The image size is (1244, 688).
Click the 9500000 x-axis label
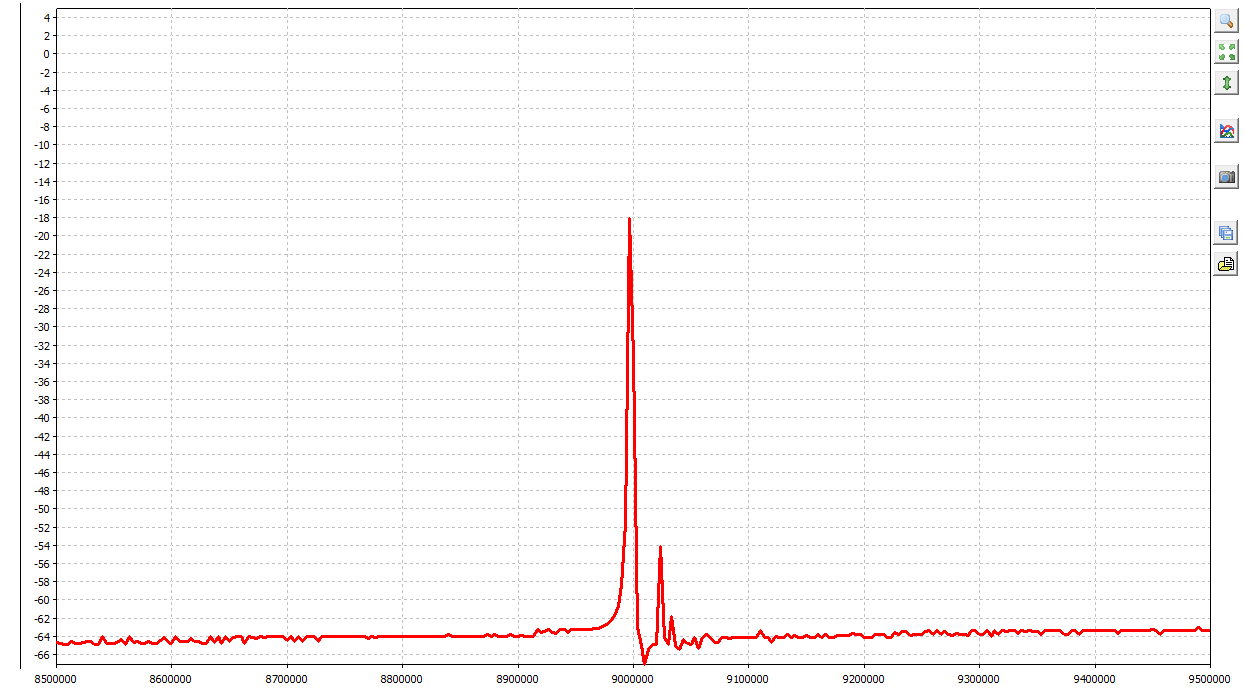point(1210,678)
